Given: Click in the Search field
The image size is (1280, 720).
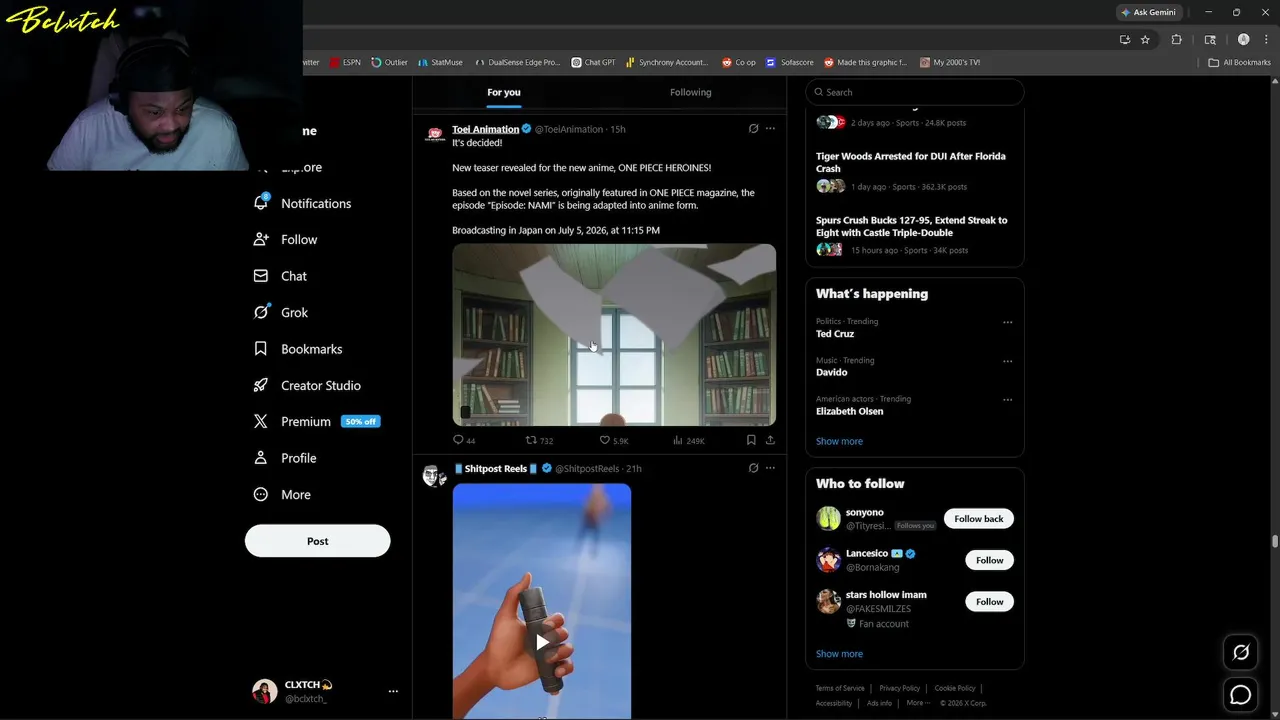Looking at the screenshot, I should pos(915,92).
